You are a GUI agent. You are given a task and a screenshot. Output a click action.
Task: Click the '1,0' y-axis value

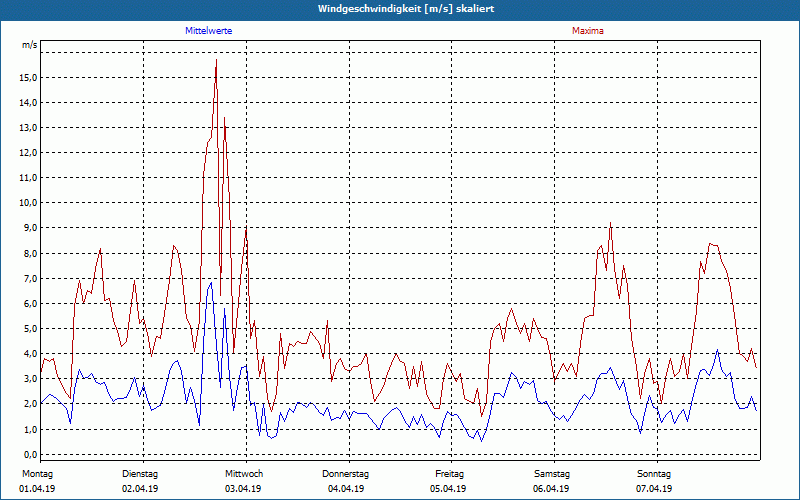point(30,429)
